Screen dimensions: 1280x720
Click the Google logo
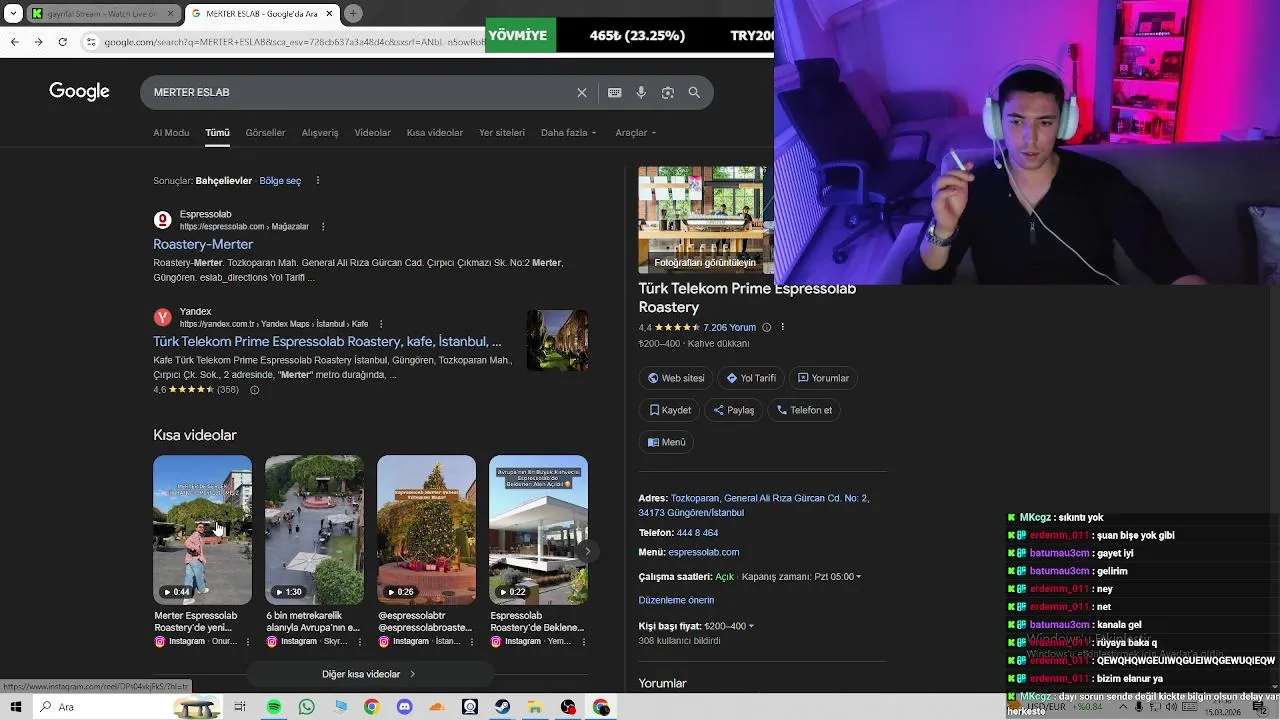point(79,92)
